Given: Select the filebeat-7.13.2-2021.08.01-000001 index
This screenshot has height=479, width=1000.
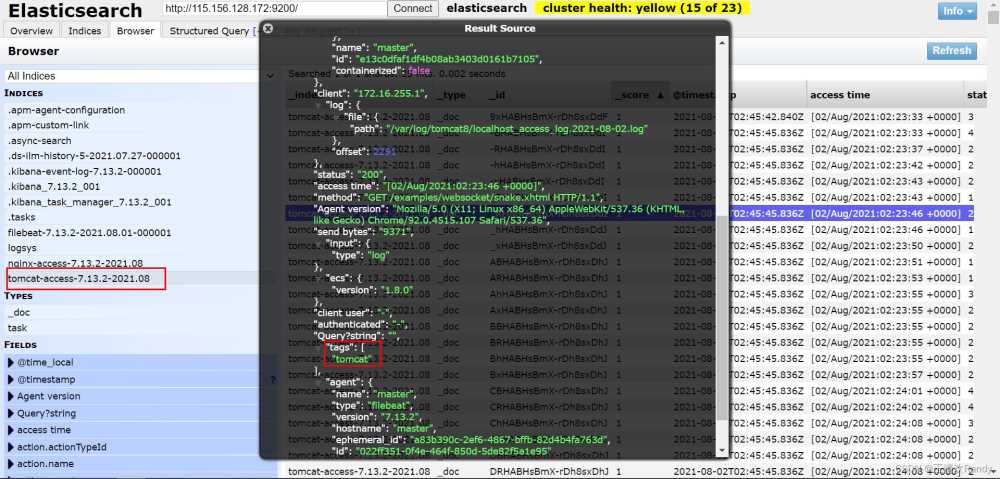Looking at the screenshot, I should coord(90,233).
